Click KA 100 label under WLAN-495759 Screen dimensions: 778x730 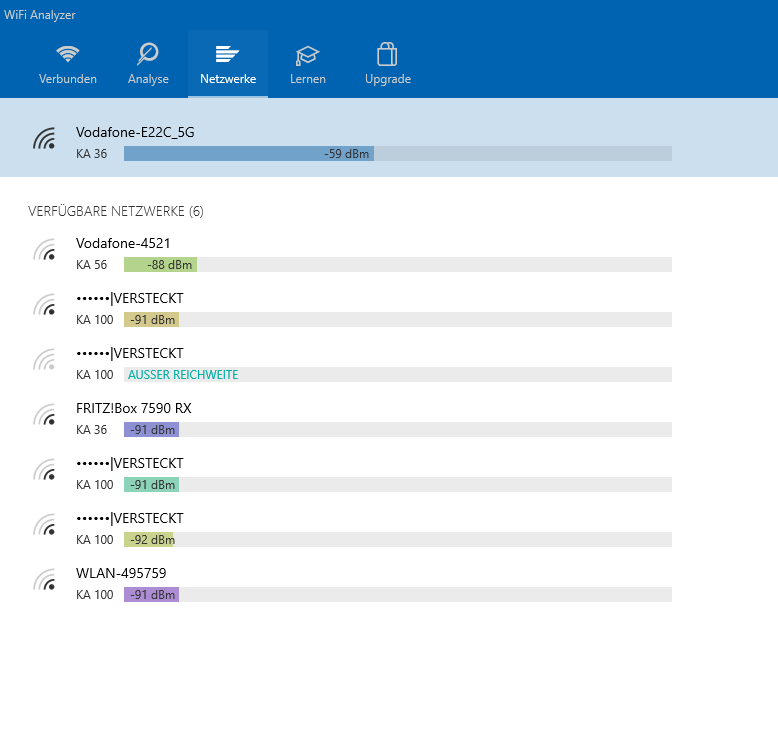(95, 595)
